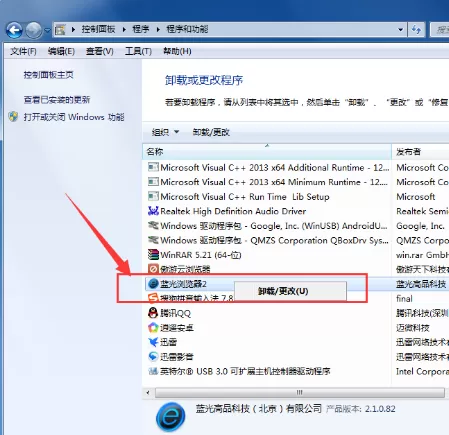Click the Forward navigation arrow button
Viewport: 449px width, 435px height.
coord(34,30)
